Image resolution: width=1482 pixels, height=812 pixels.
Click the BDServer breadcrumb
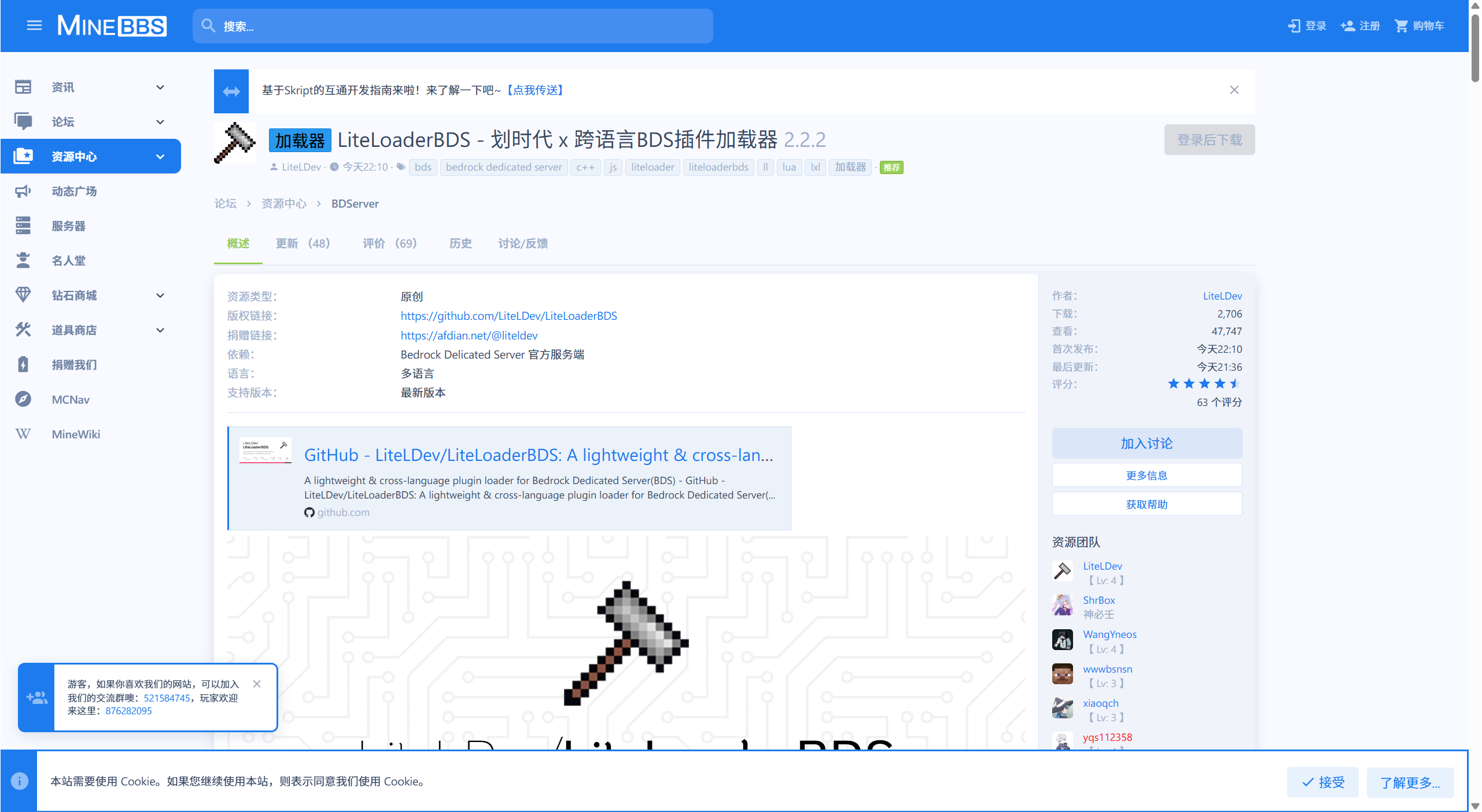click(355, 204)
